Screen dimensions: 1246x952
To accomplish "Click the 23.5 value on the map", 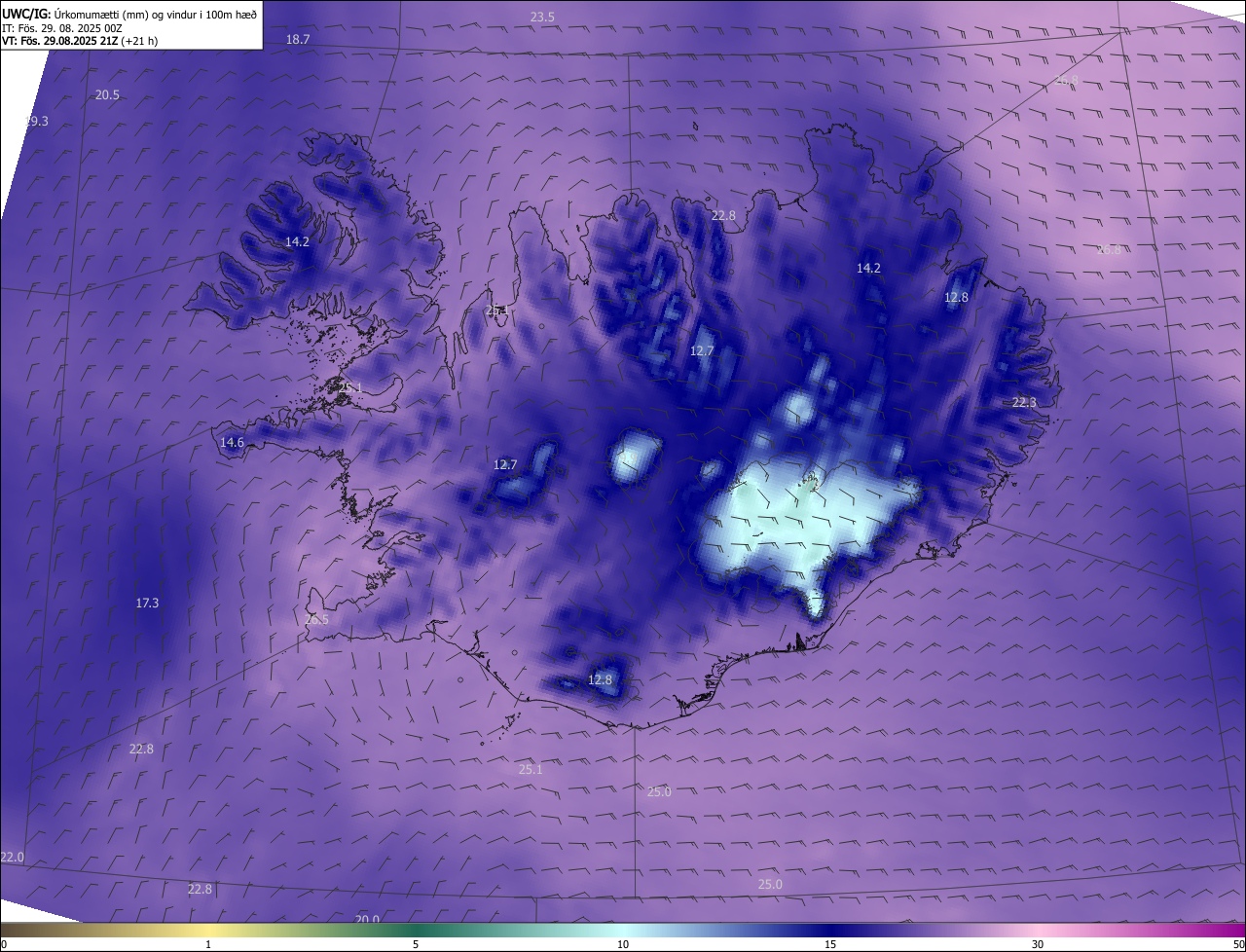I will [x=542, y=17].
